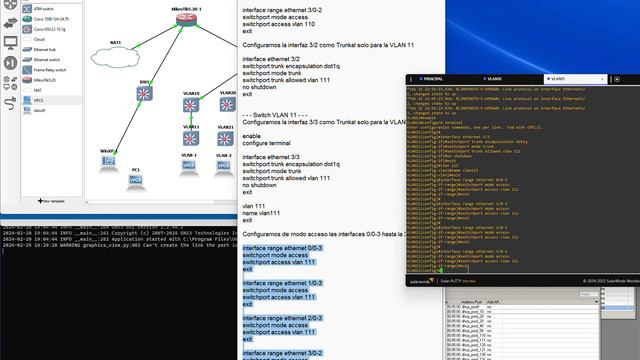Click the VLAN-1 VPCS node in topology

189,167
